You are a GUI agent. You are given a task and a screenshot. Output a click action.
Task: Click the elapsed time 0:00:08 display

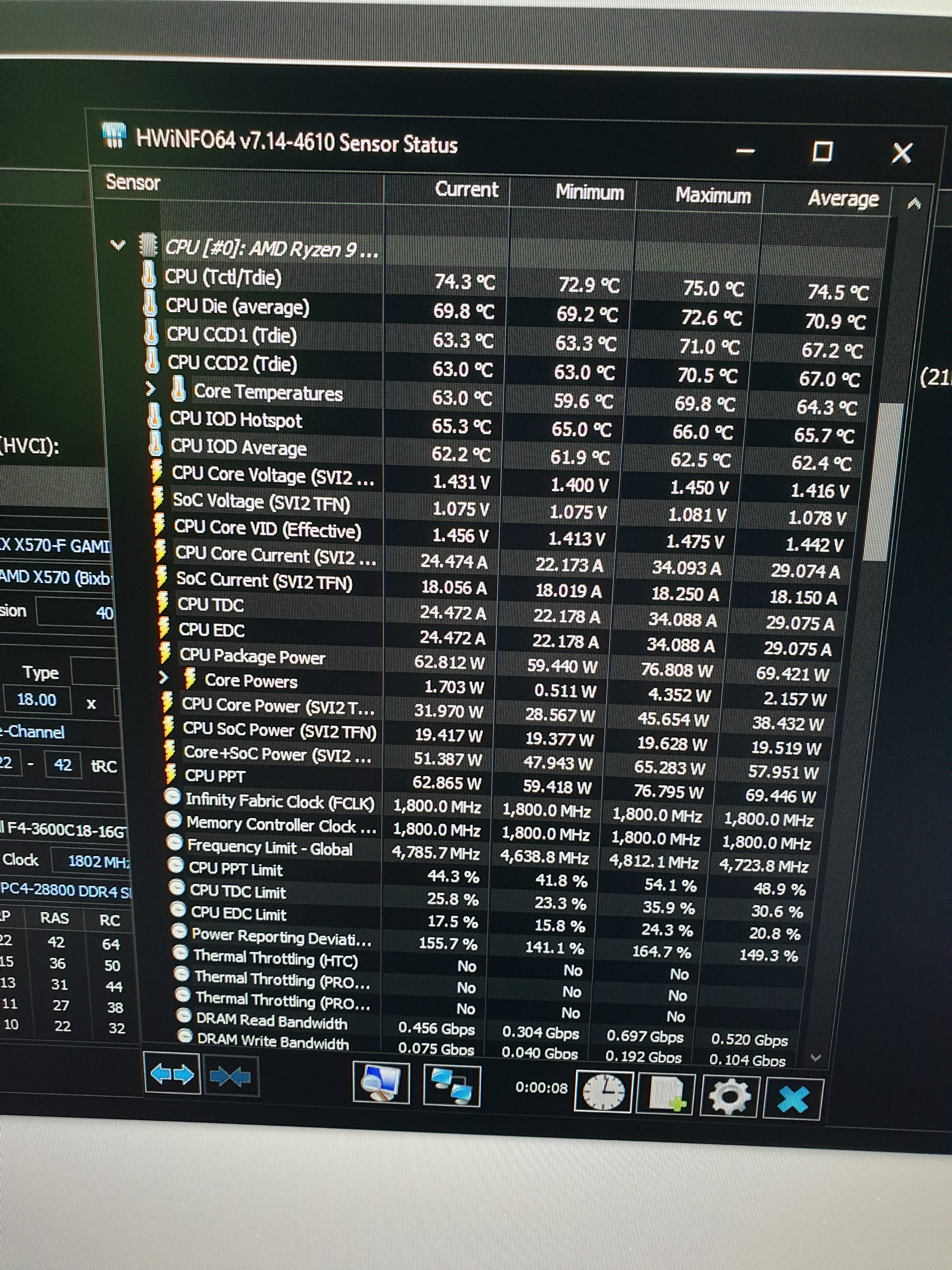click(x=541, y=1087)
